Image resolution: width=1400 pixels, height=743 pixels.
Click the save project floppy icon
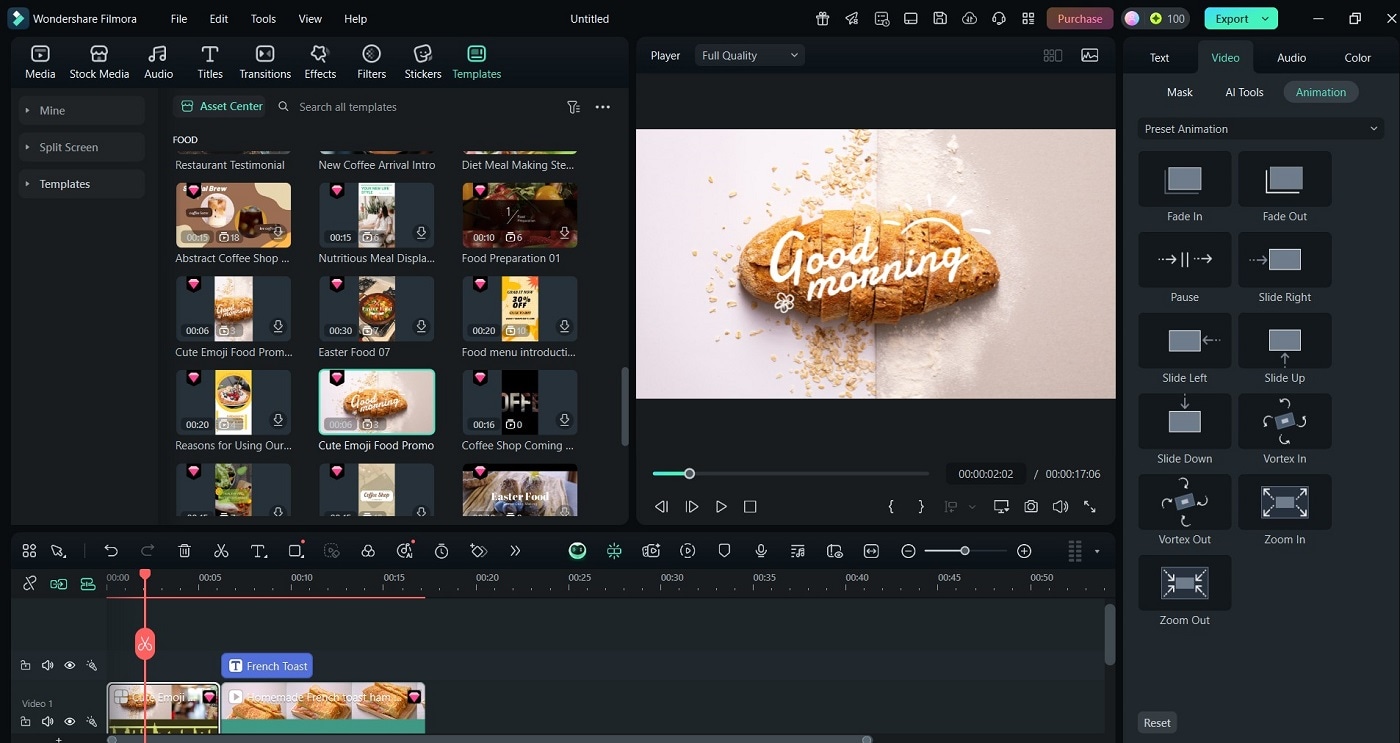[x=940, y=19]
